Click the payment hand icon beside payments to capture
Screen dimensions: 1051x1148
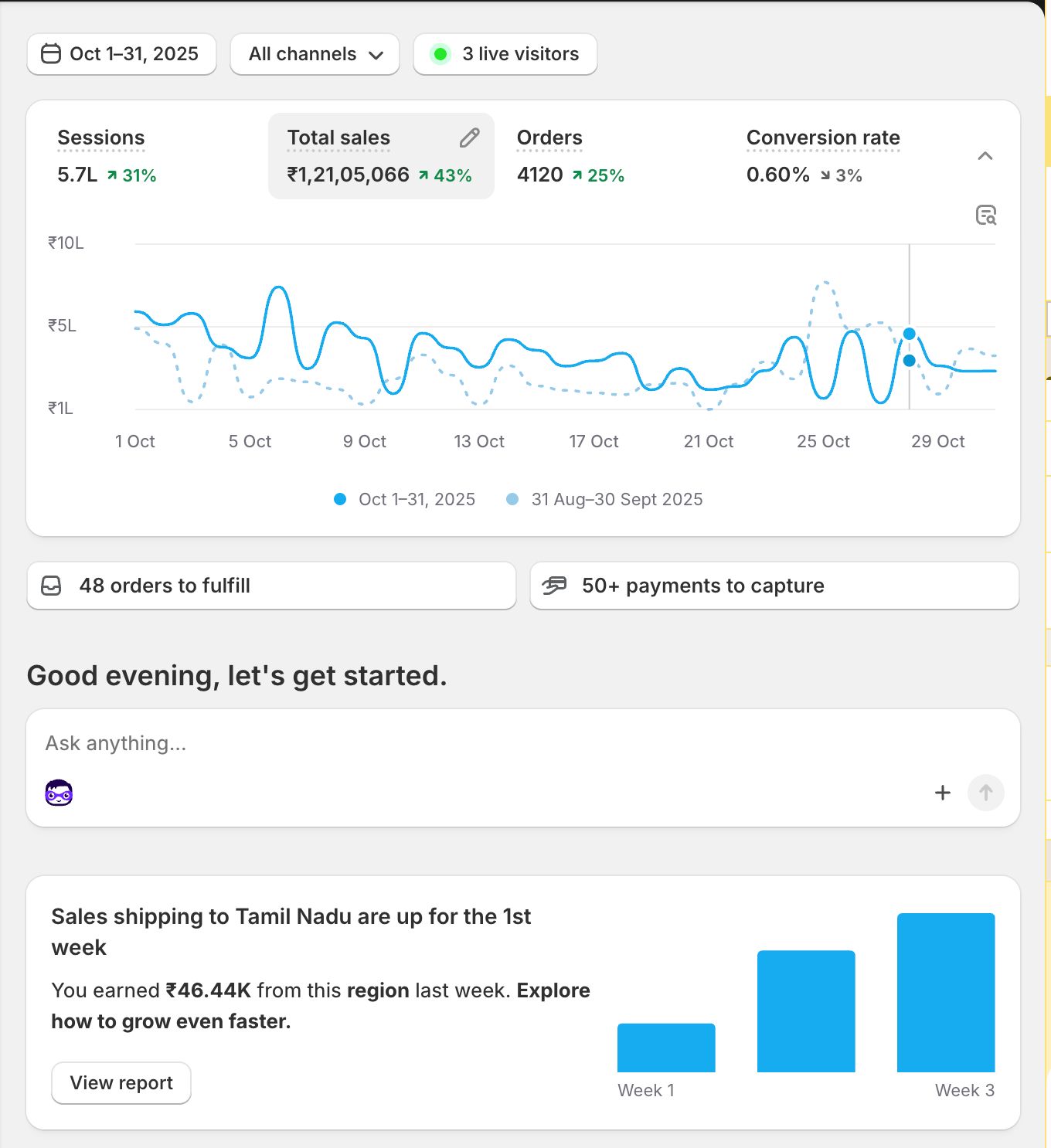pos(554,586)
